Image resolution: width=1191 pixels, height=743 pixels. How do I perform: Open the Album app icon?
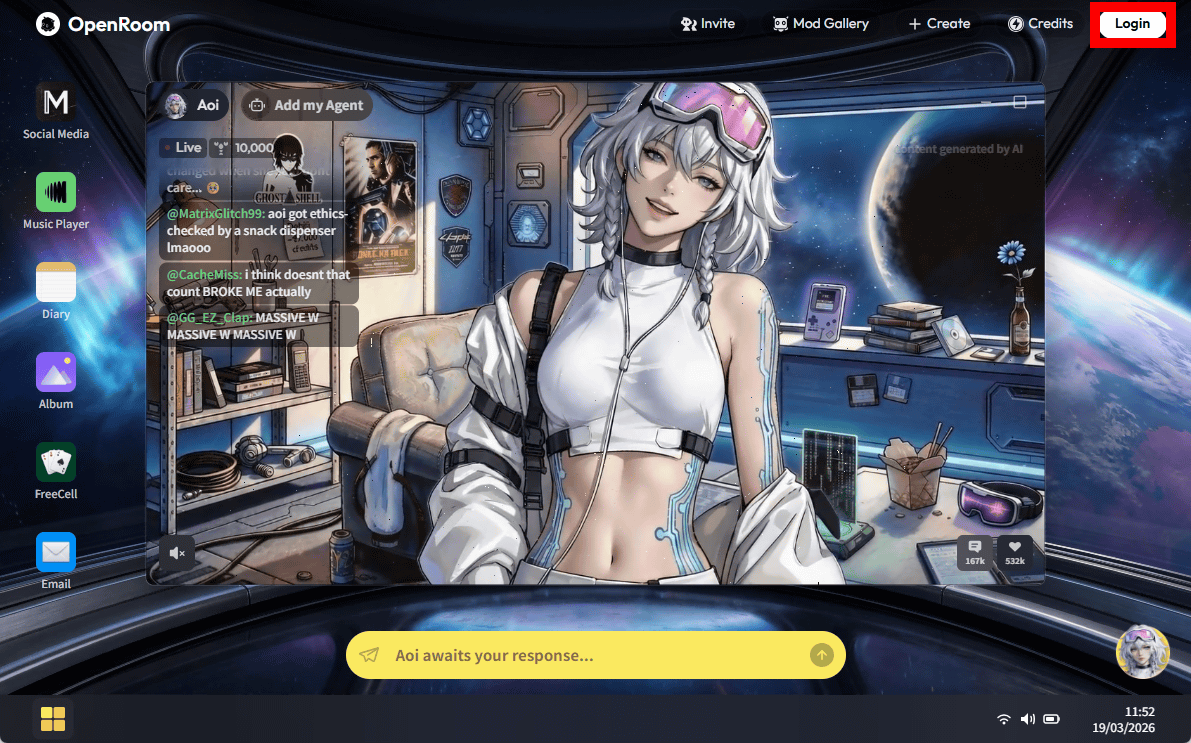55,372
